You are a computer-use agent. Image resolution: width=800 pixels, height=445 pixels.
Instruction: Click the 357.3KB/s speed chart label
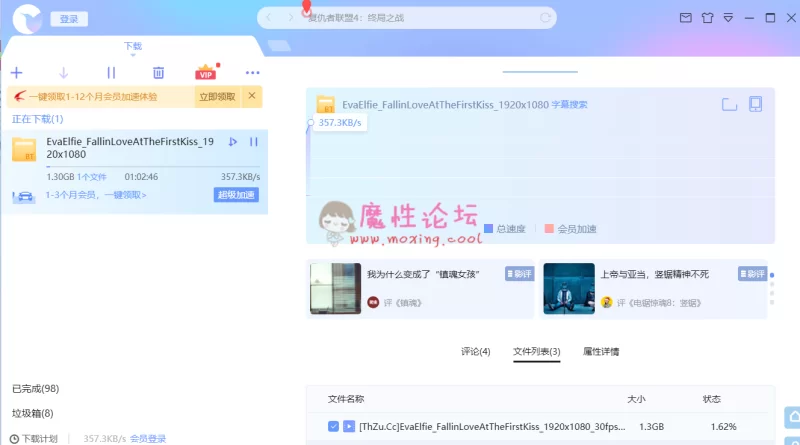point(340,122)
